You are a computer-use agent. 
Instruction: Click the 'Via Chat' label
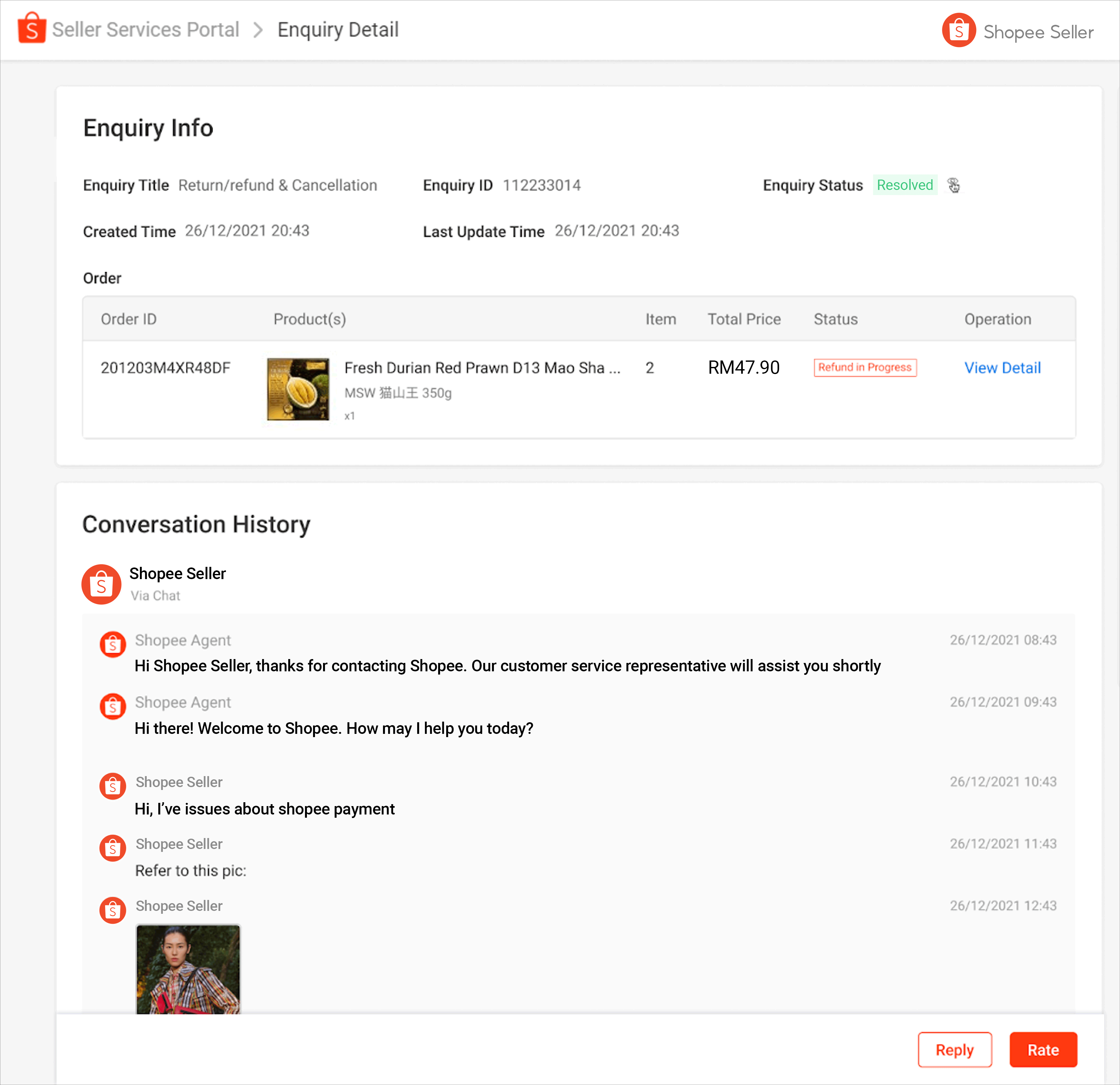pyautogui.click(x=155, y=595)
